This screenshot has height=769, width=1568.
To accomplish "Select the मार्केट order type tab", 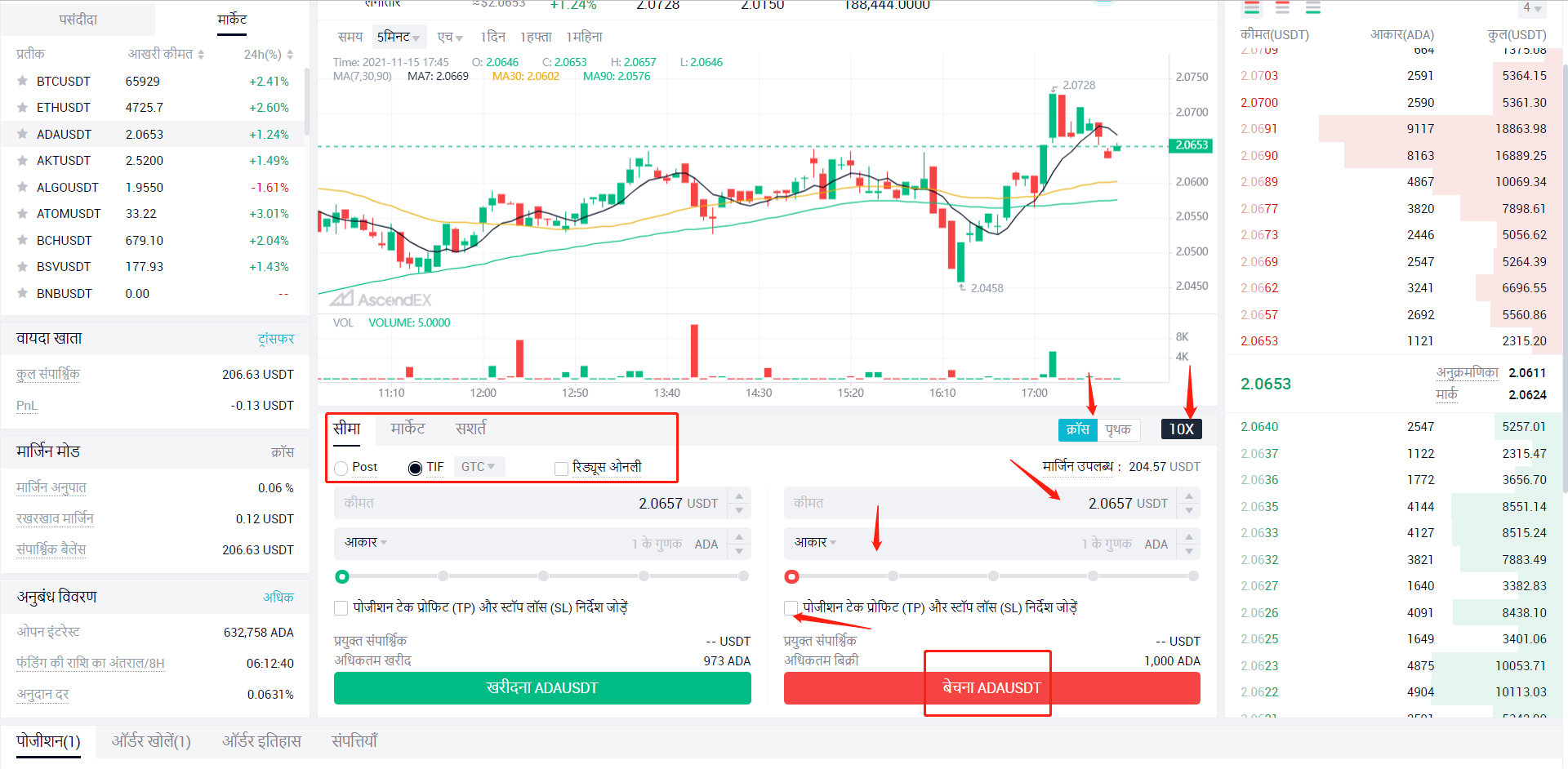I will 408,429.
